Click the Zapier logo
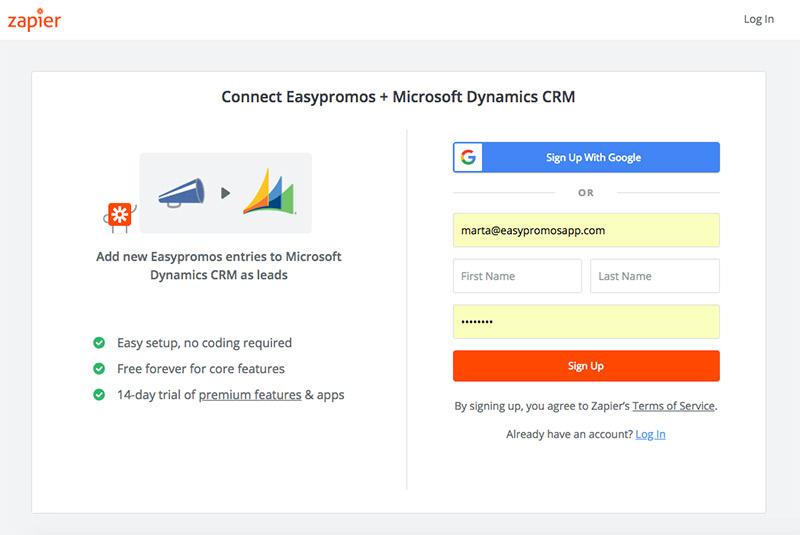Viewport: 800px width, 535px height. coord(34,19)
